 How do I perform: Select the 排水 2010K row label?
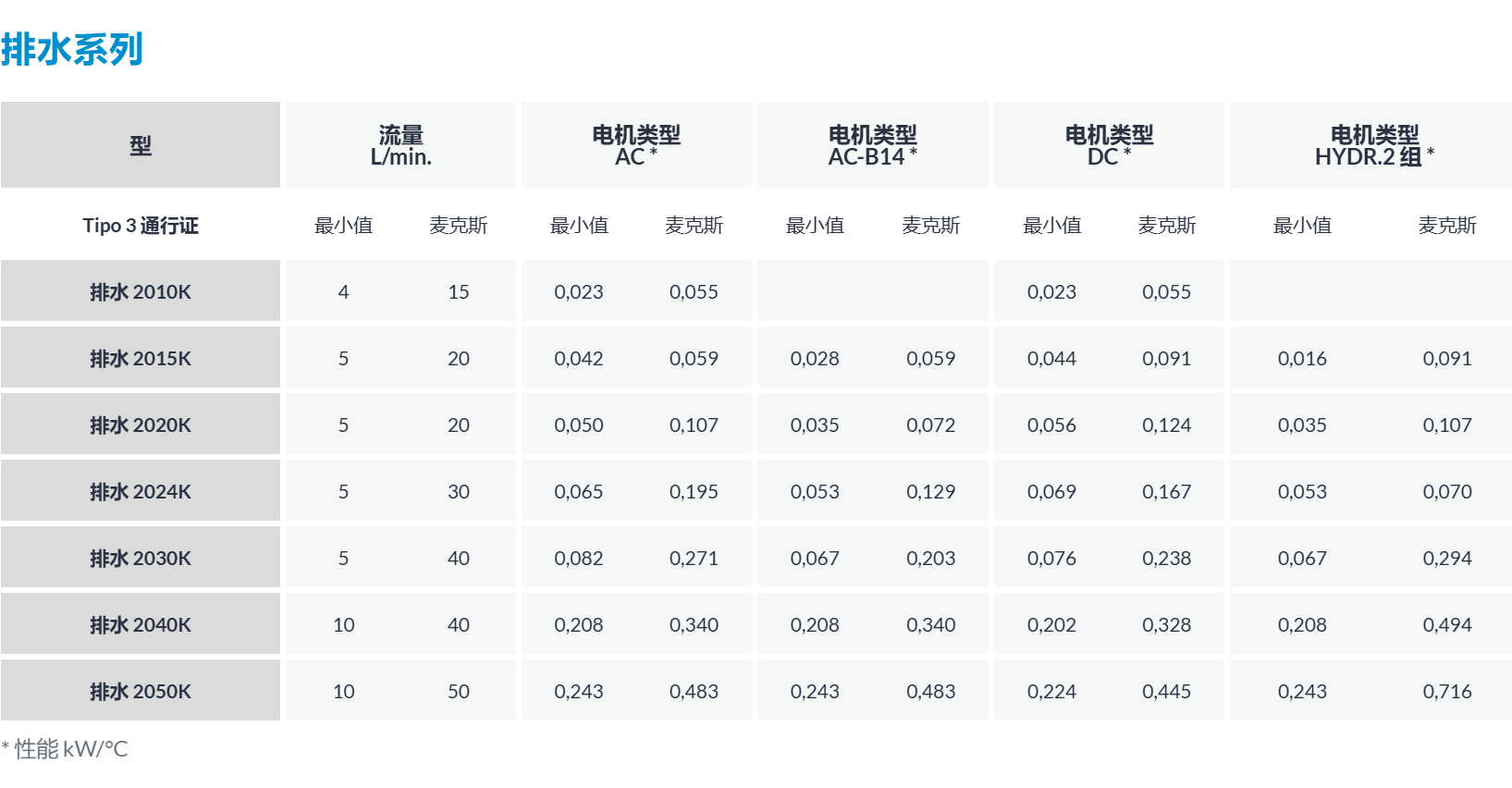click(x=141, y=291)
